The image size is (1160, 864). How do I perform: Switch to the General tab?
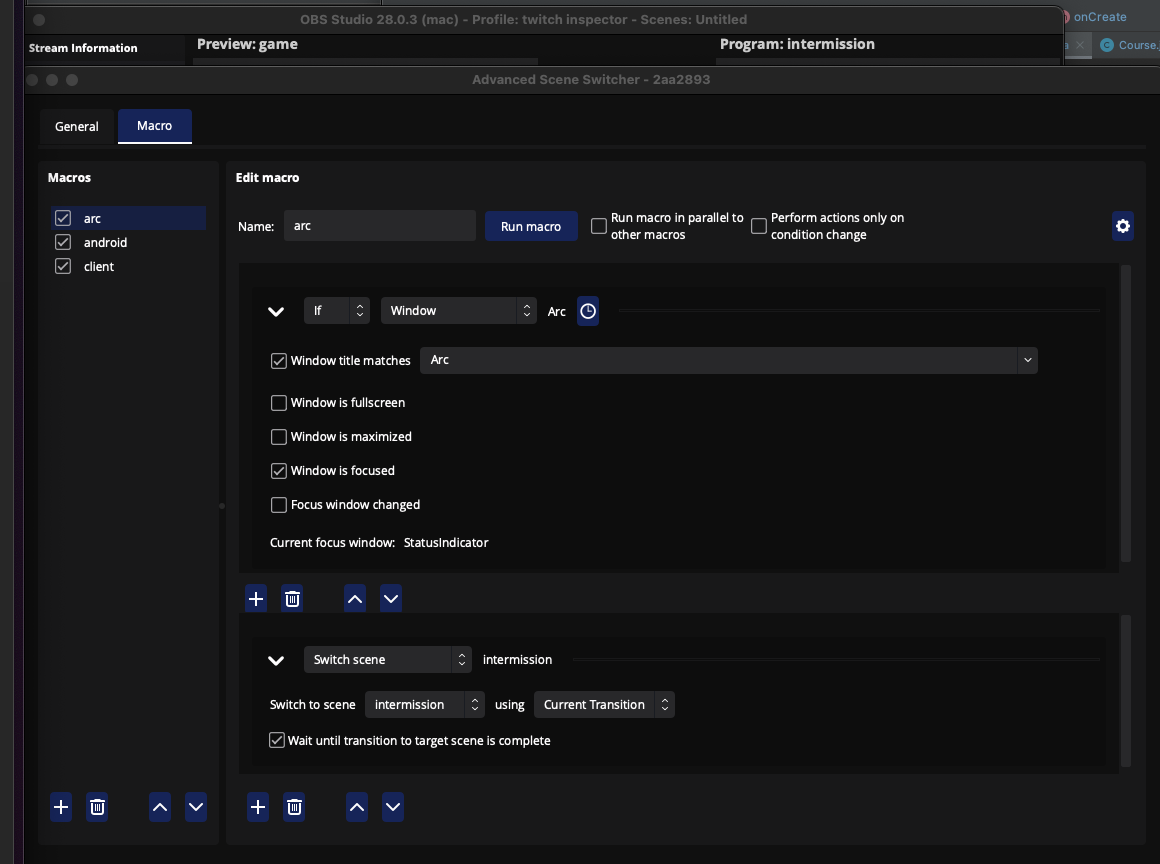click(76, 126)
